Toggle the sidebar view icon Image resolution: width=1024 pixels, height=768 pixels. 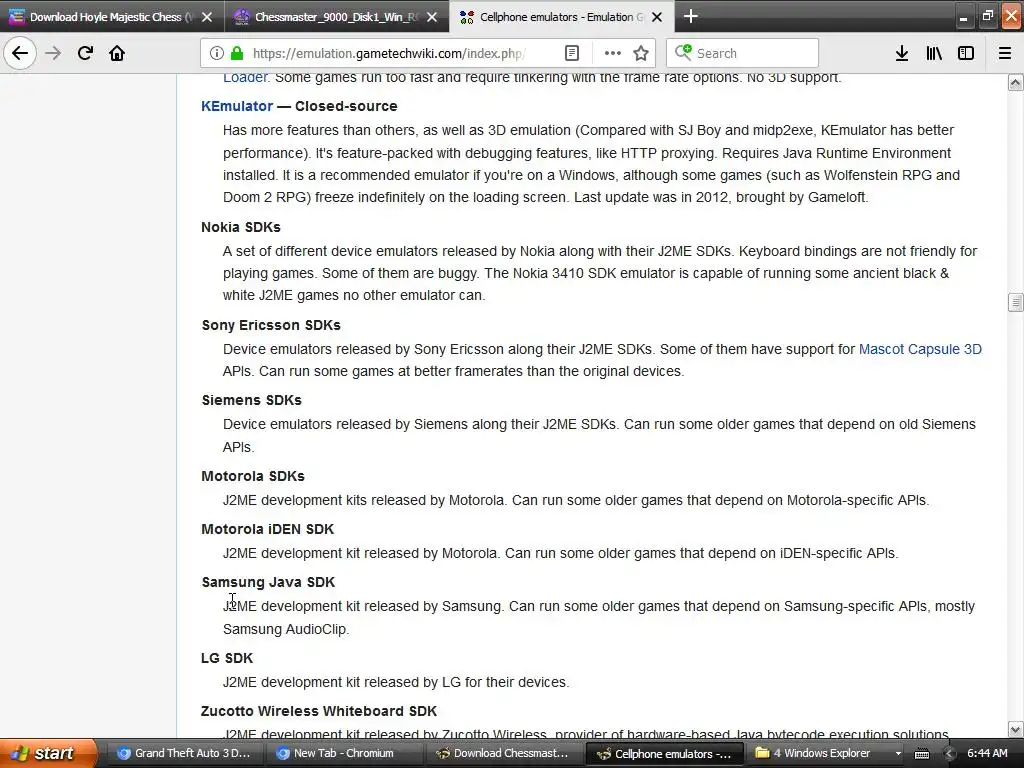pos(966,53)
